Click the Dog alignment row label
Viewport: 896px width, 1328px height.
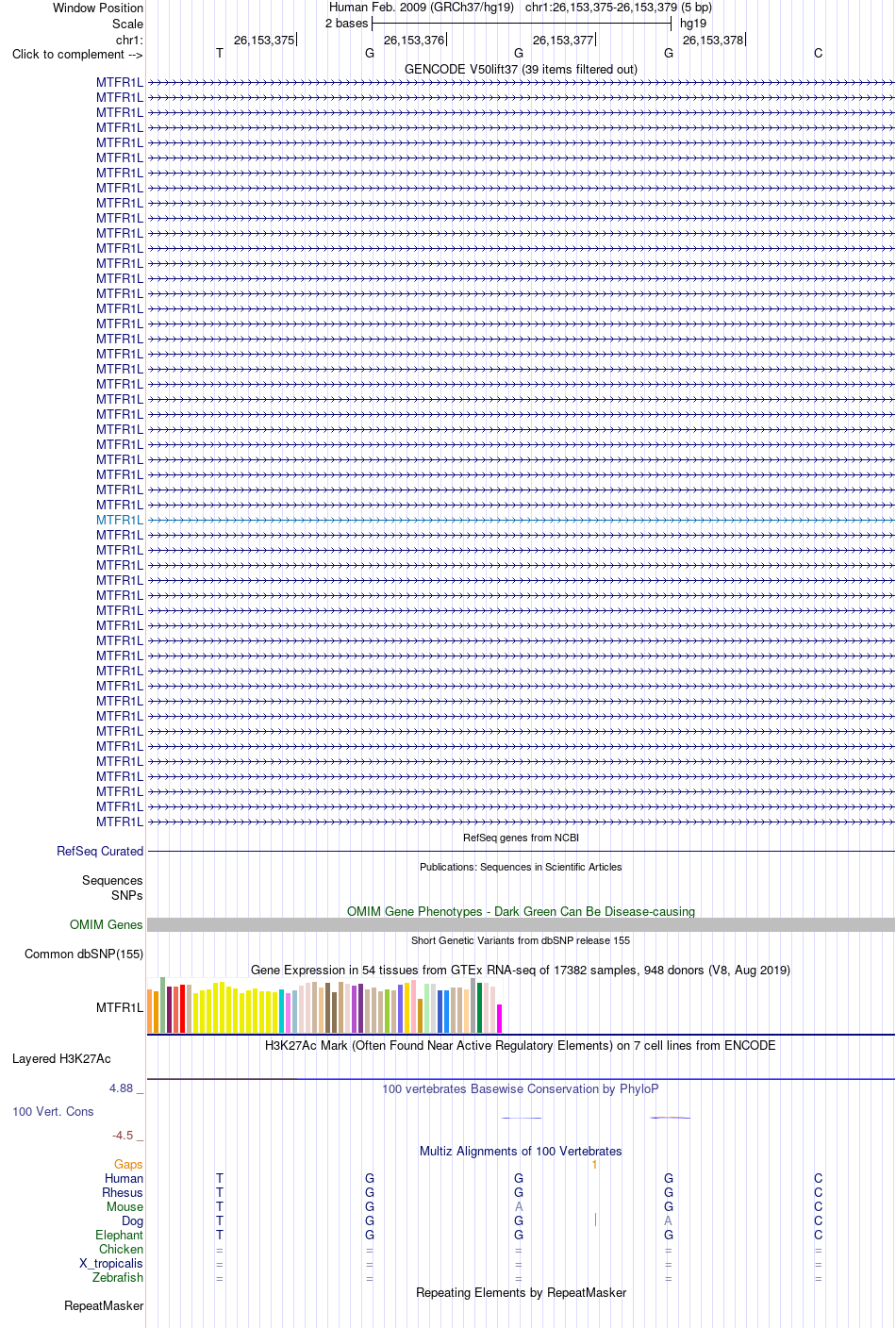133,1220
